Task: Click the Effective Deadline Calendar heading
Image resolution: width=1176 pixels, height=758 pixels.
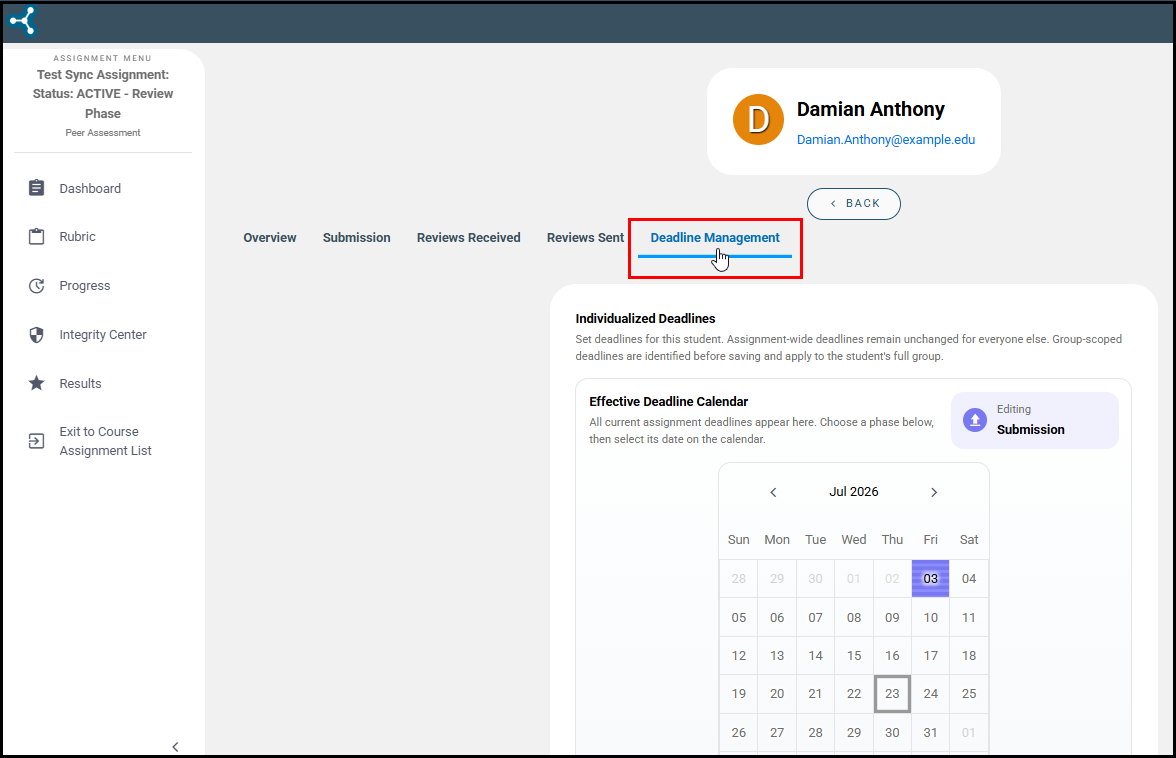Action: (x=668, y=402)
